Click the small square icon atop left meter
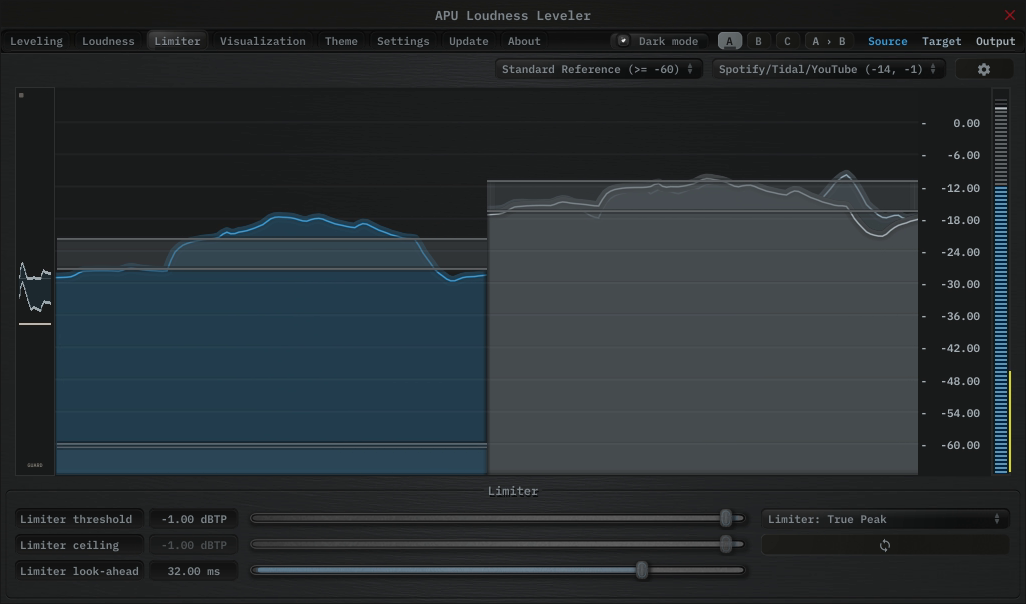This screenshot has width=1026, height=604. (x=21, y=95)
